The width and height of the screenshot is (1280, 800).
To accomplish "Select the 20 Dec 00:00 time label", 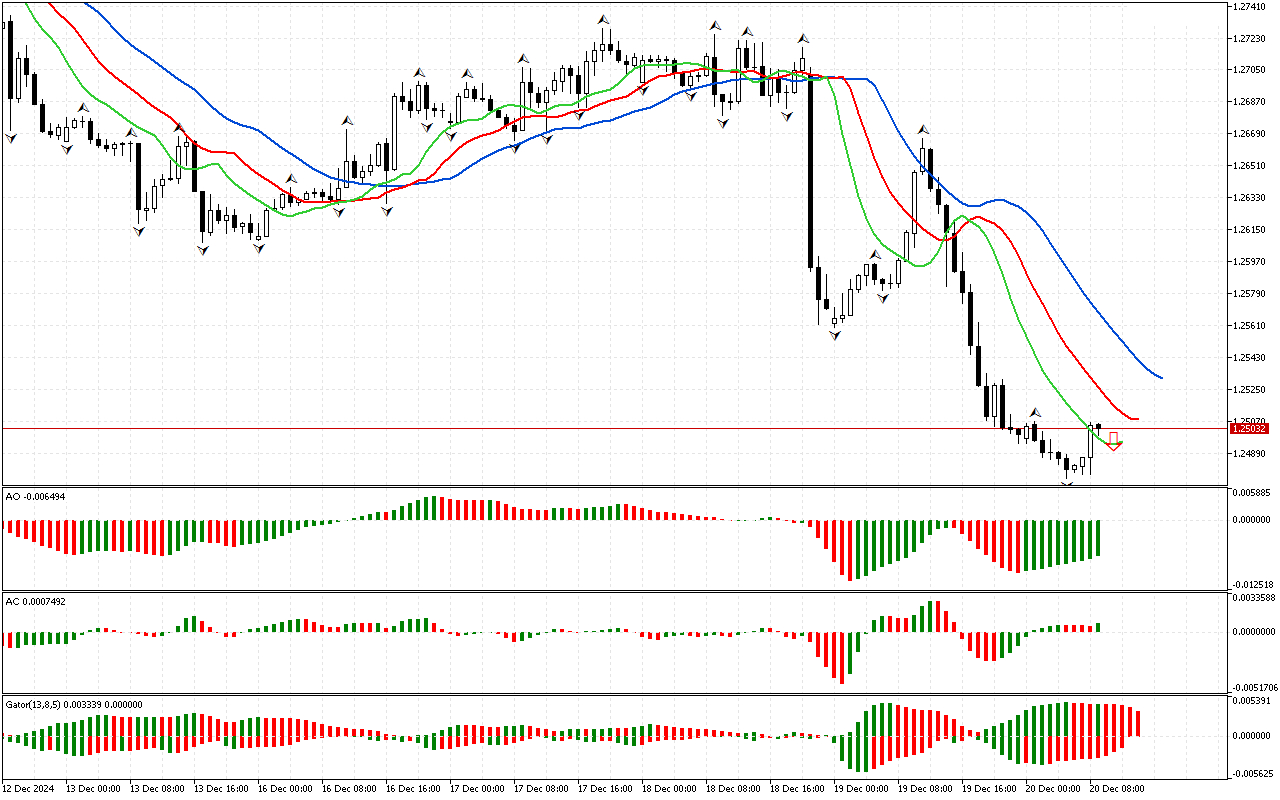I will pos(1053,789).
